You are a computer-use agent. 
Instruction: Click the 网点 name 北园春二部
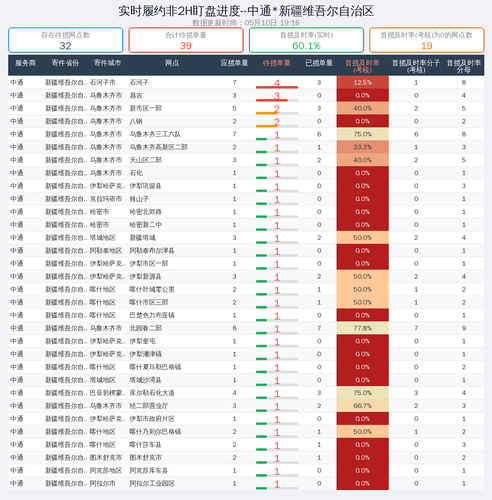click(146, 328)
